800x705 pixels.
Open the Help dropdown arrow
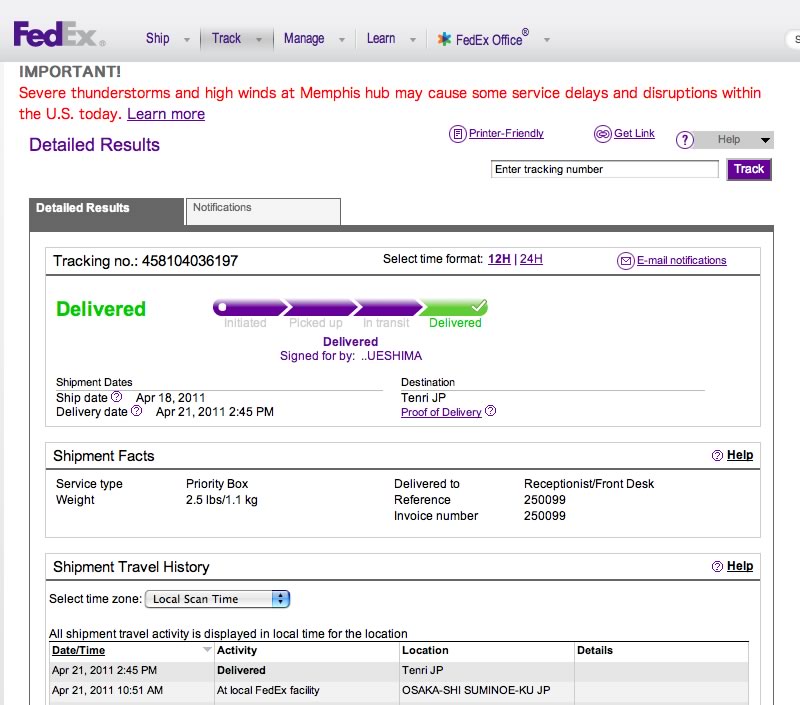tap(765, 140)
